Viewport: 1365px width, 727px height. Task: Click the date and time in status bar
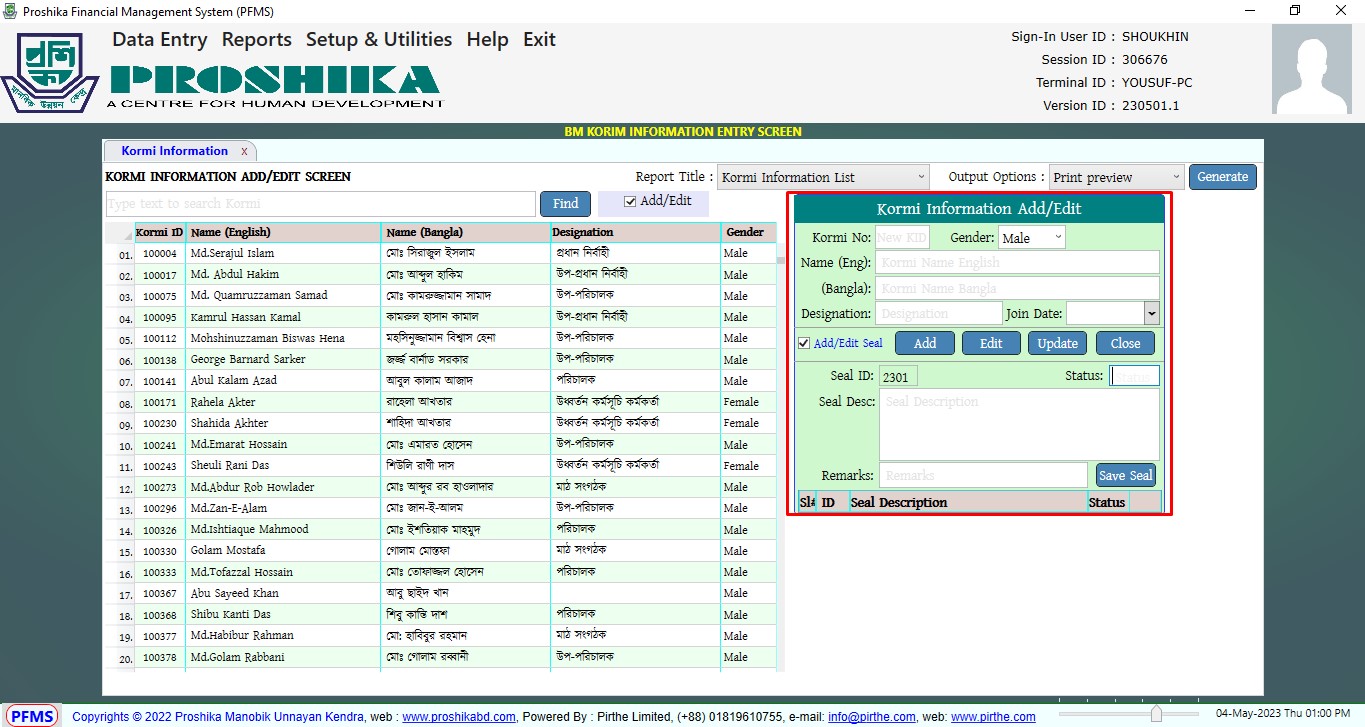(x=1282, y=714)
